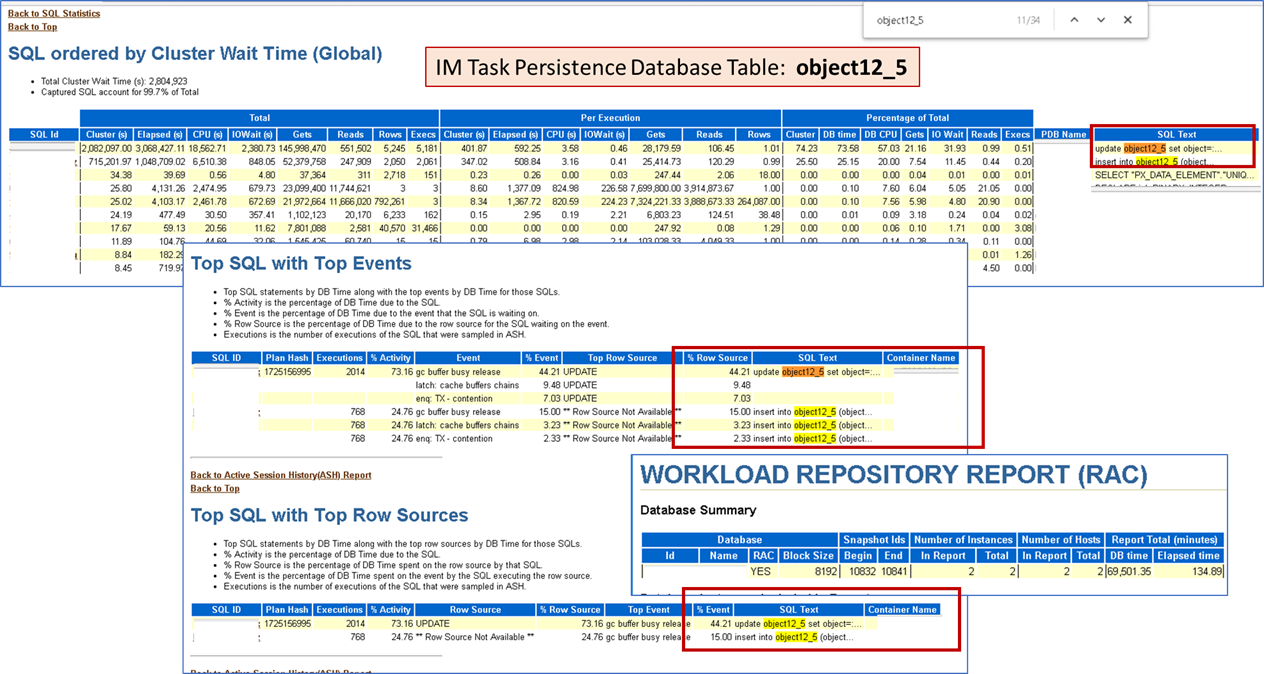The image size is (1264, 674).
Task: Follow the Back to SQL Statistics link
Action: point(54,14)
